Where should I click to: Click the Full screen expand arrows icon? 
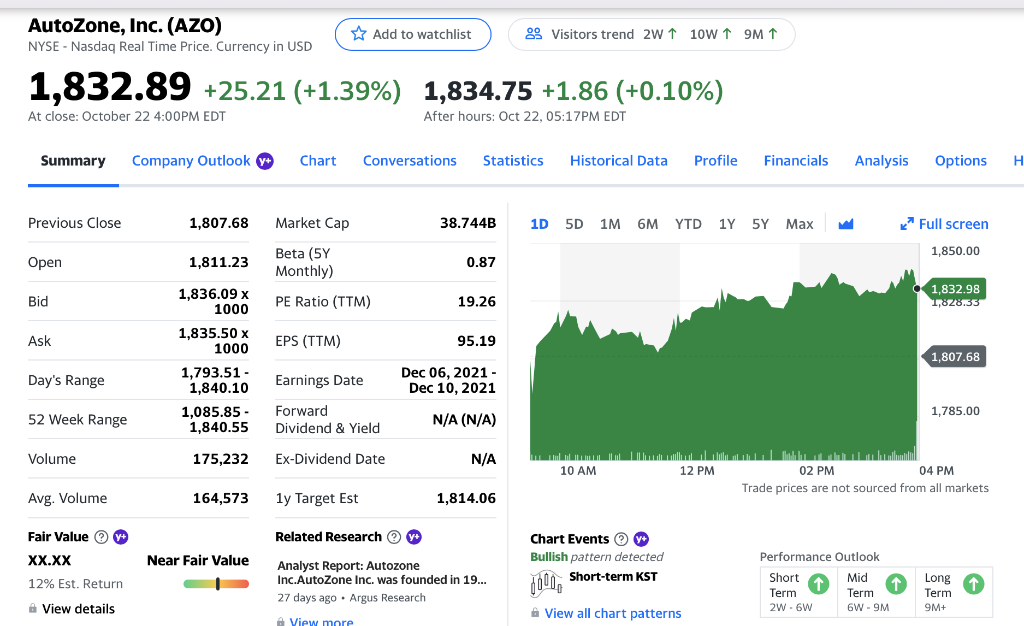[x=908, y=224]
